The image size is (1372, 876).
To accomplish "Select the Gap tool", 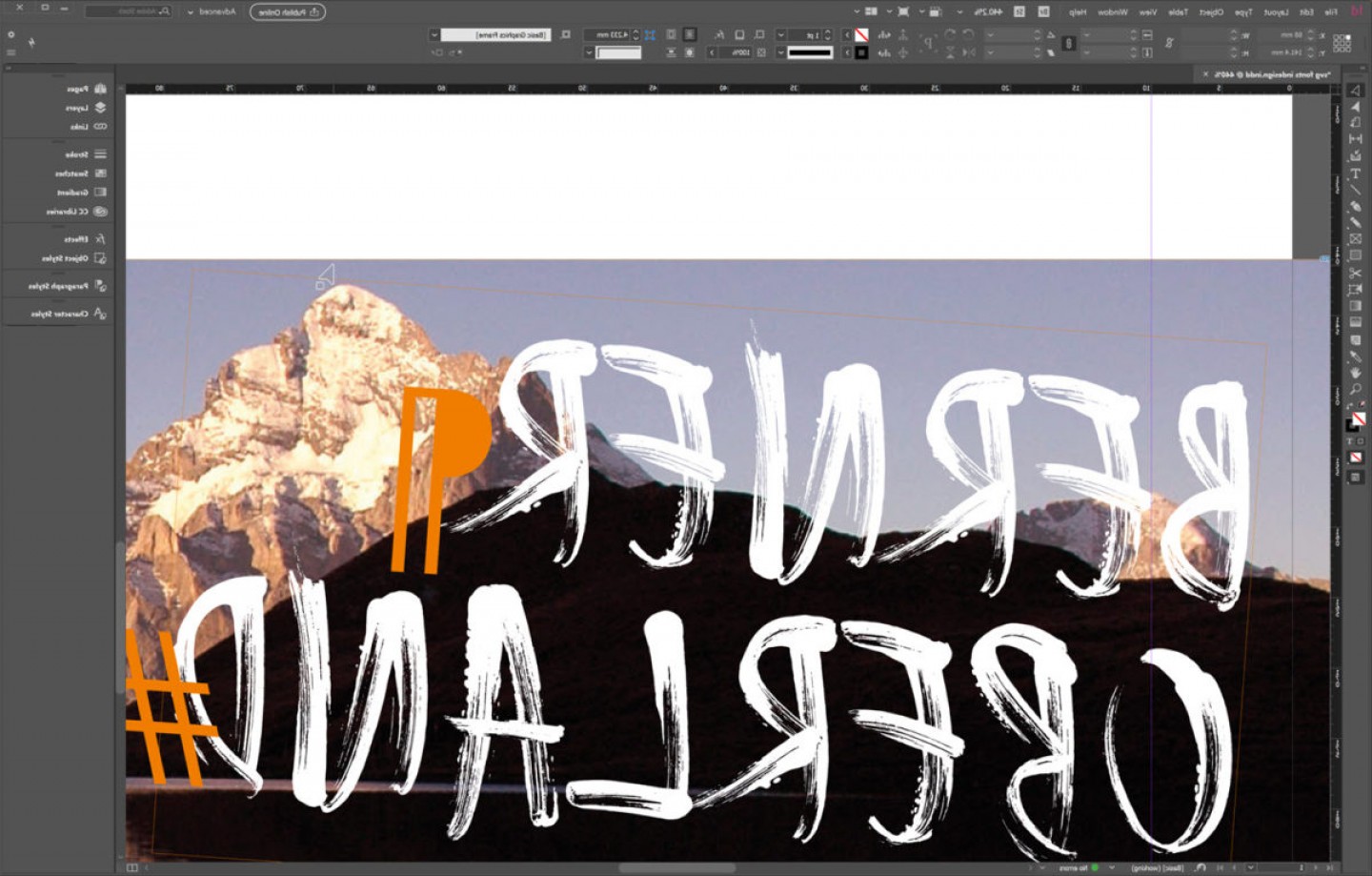I will point(1355,139).
